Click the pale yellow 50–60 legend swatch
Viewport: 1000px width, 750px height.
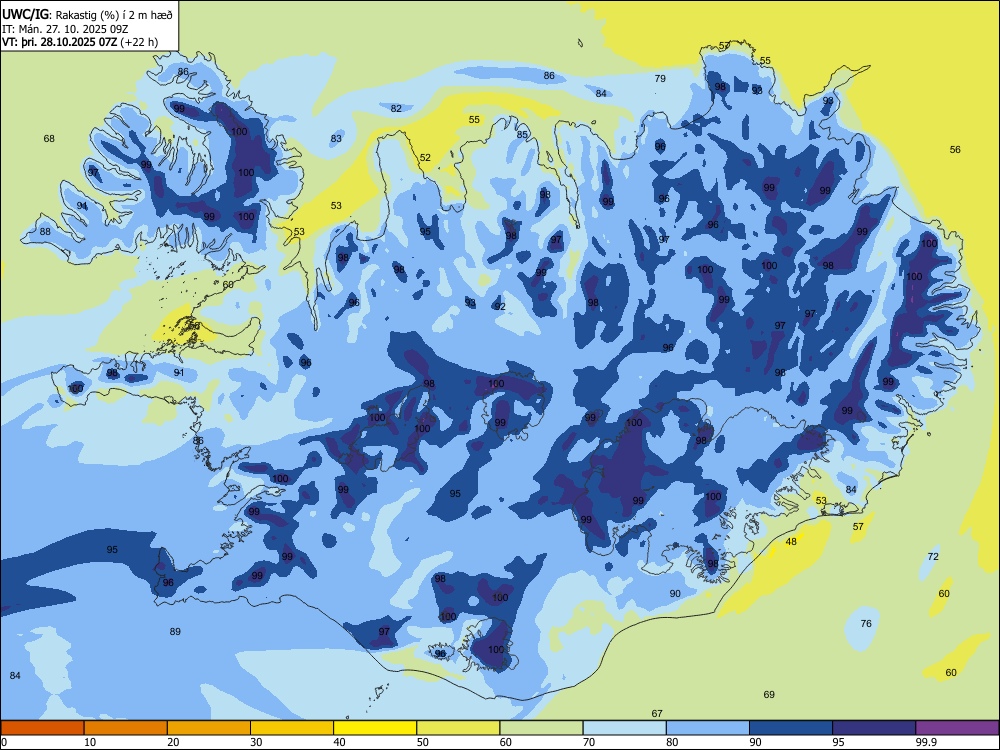[458, 728]
